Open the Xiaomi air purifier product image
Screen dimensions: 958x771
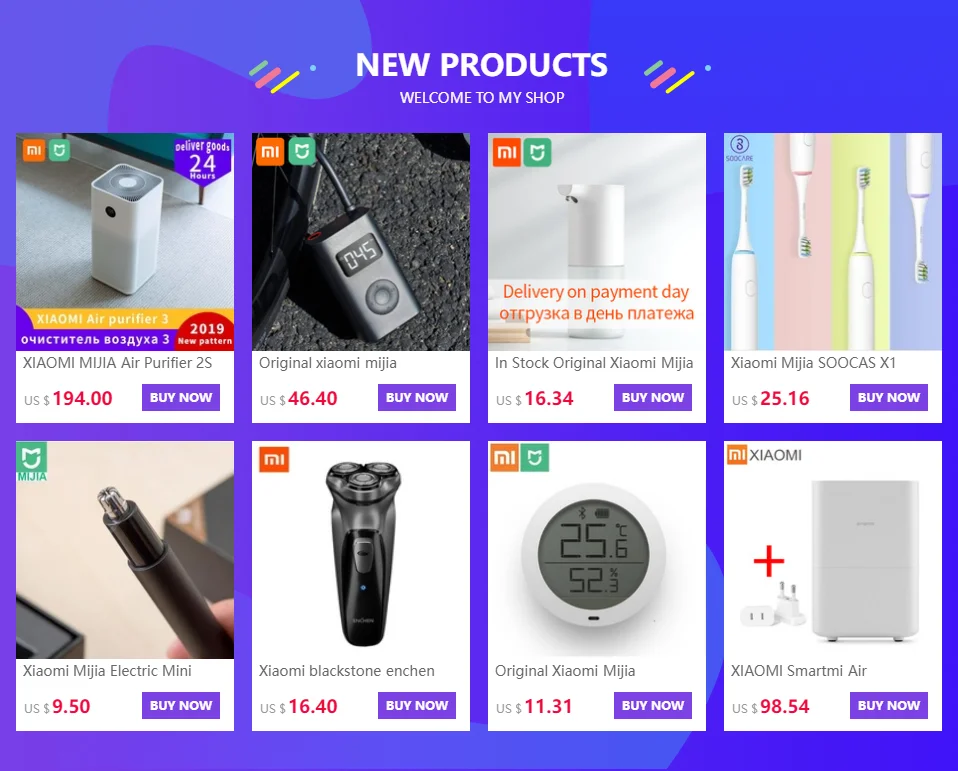click(125, 242)
